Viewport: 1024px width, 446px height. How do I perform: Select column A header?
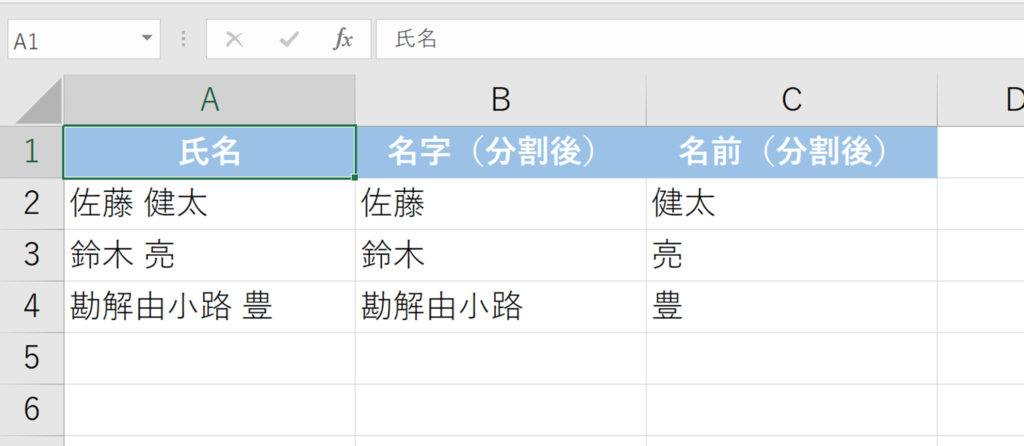[209, 99]
